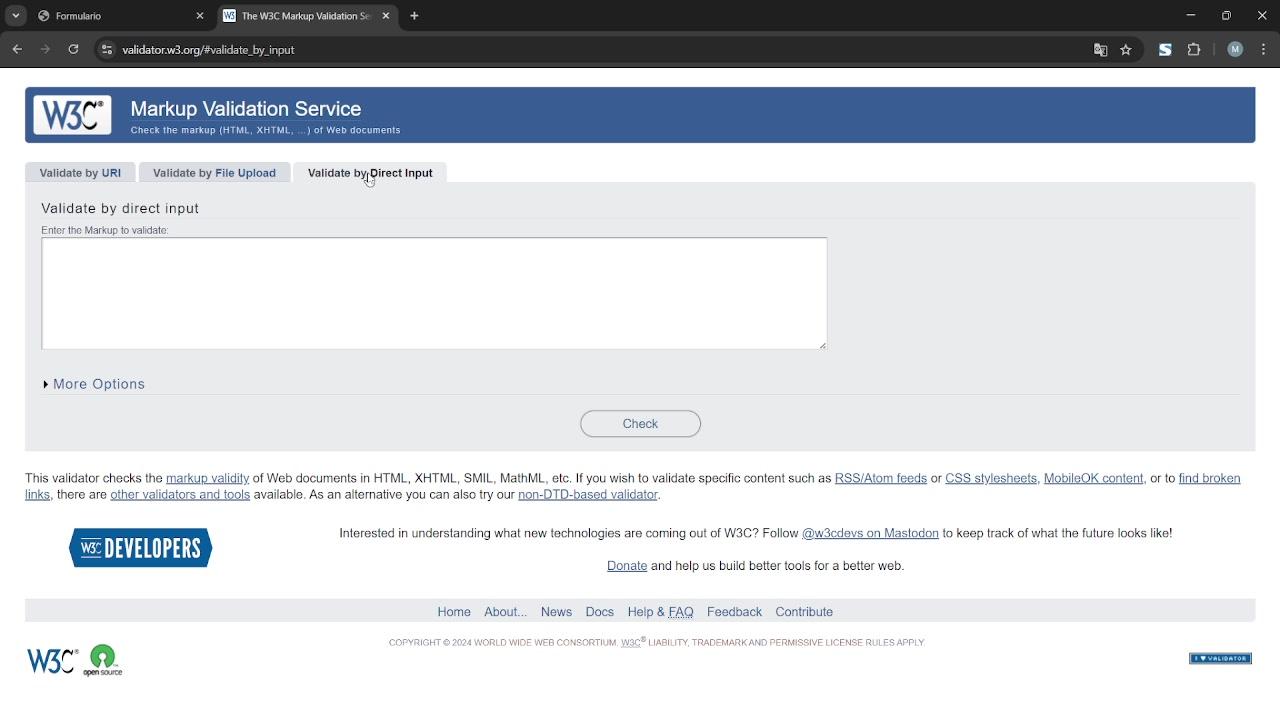Open About... in footer menu
Screen dimensions: 1280x720
[x=505, y=612]
